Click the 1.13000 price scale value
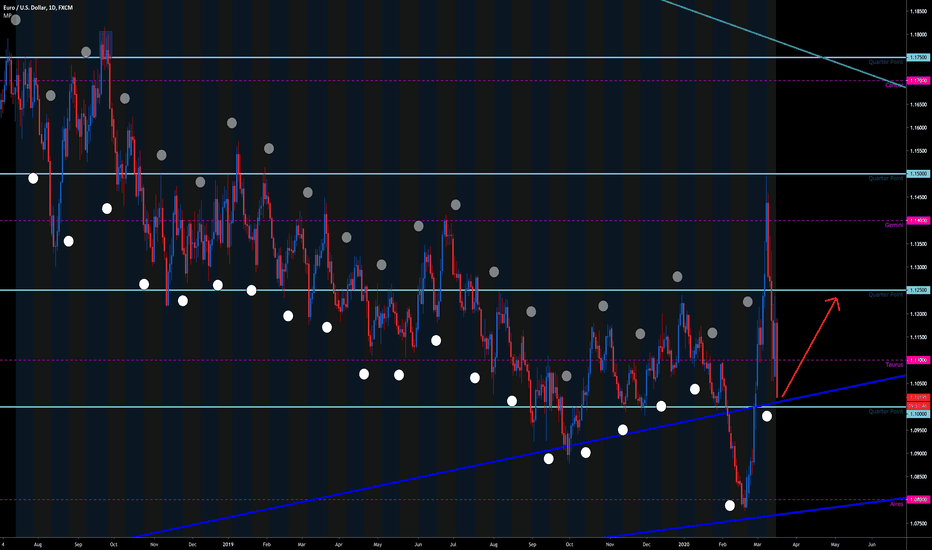 point(918,267)
